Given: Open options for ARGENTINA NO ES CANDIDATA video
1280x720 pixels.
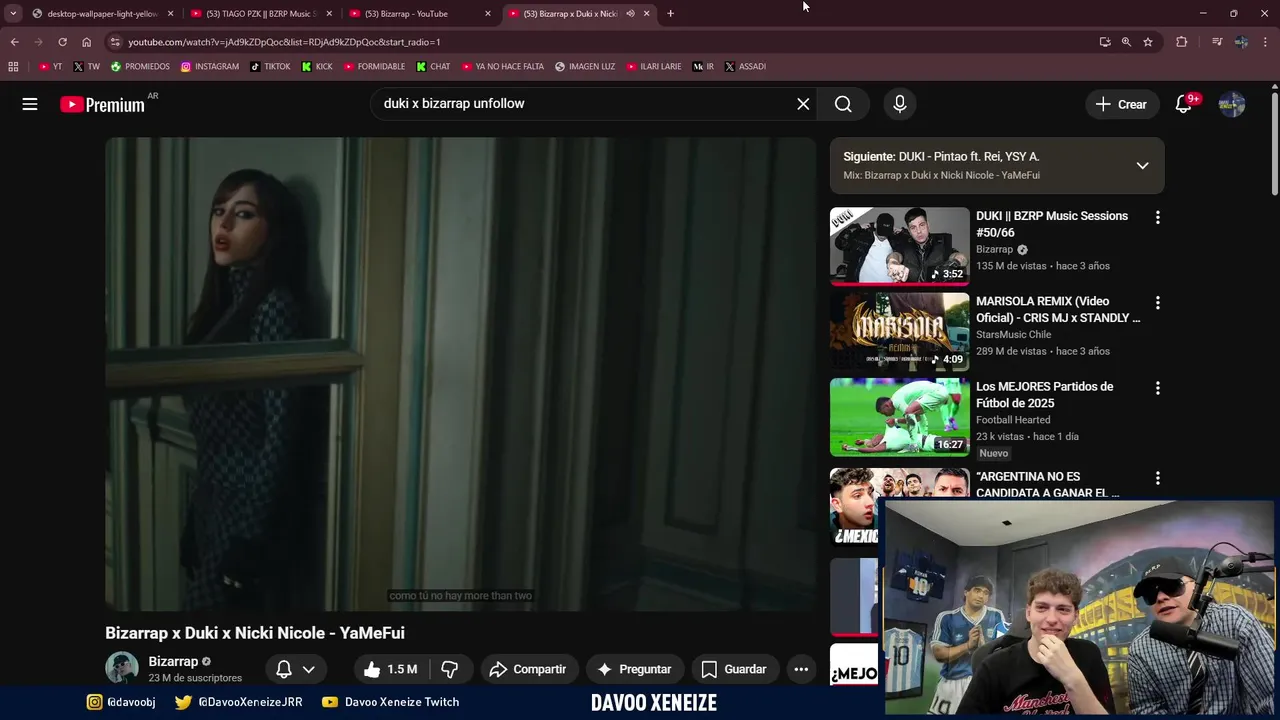Looking at the screenshot, I should click(x=1158, y=478).
